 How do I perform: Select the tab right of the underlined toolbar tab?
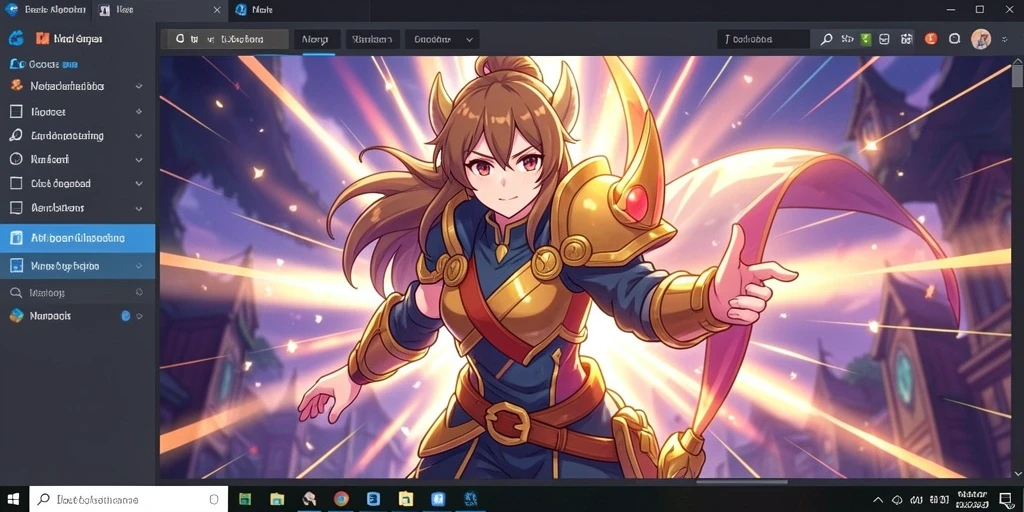click(x=372, y=39)
